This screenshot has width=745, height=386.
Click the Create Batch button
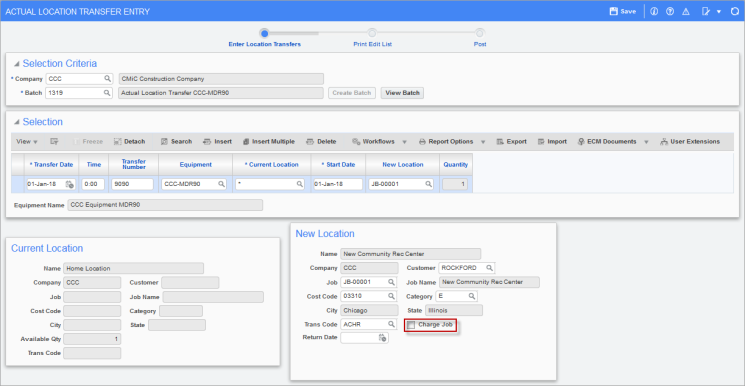[352, 93]
